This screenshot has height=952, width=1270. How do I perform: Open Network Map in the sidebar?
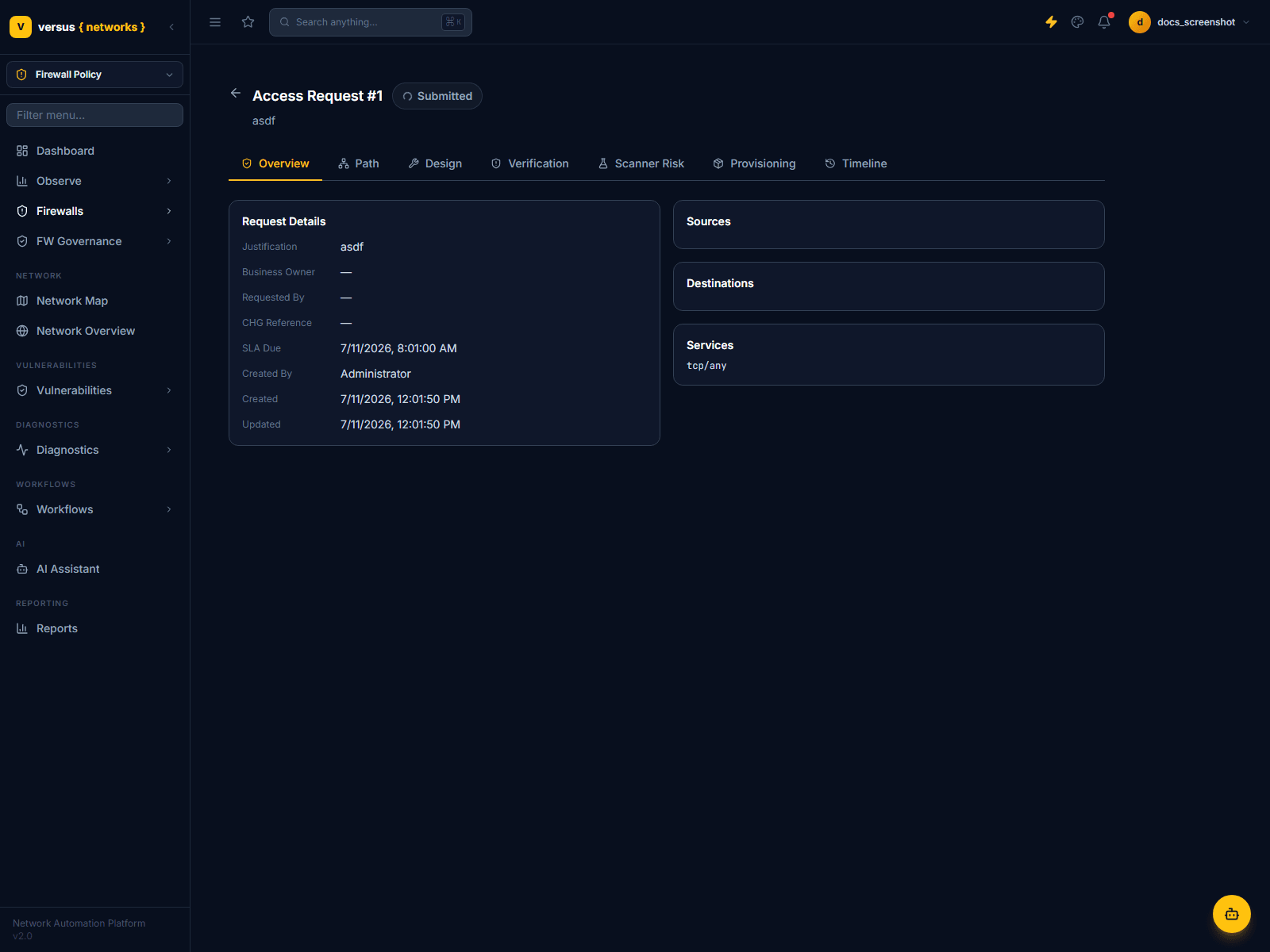click(95, 301)
